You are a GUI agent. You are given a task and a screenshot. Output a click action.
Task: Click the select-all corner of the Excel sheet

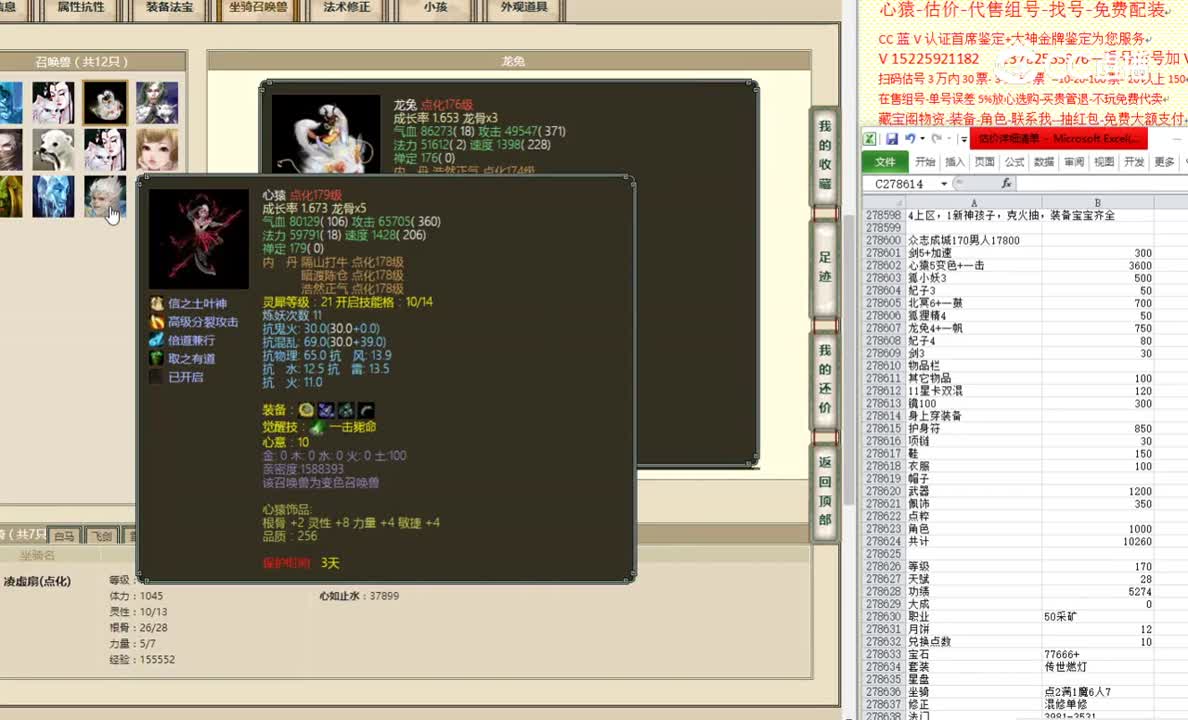point(883,202)
